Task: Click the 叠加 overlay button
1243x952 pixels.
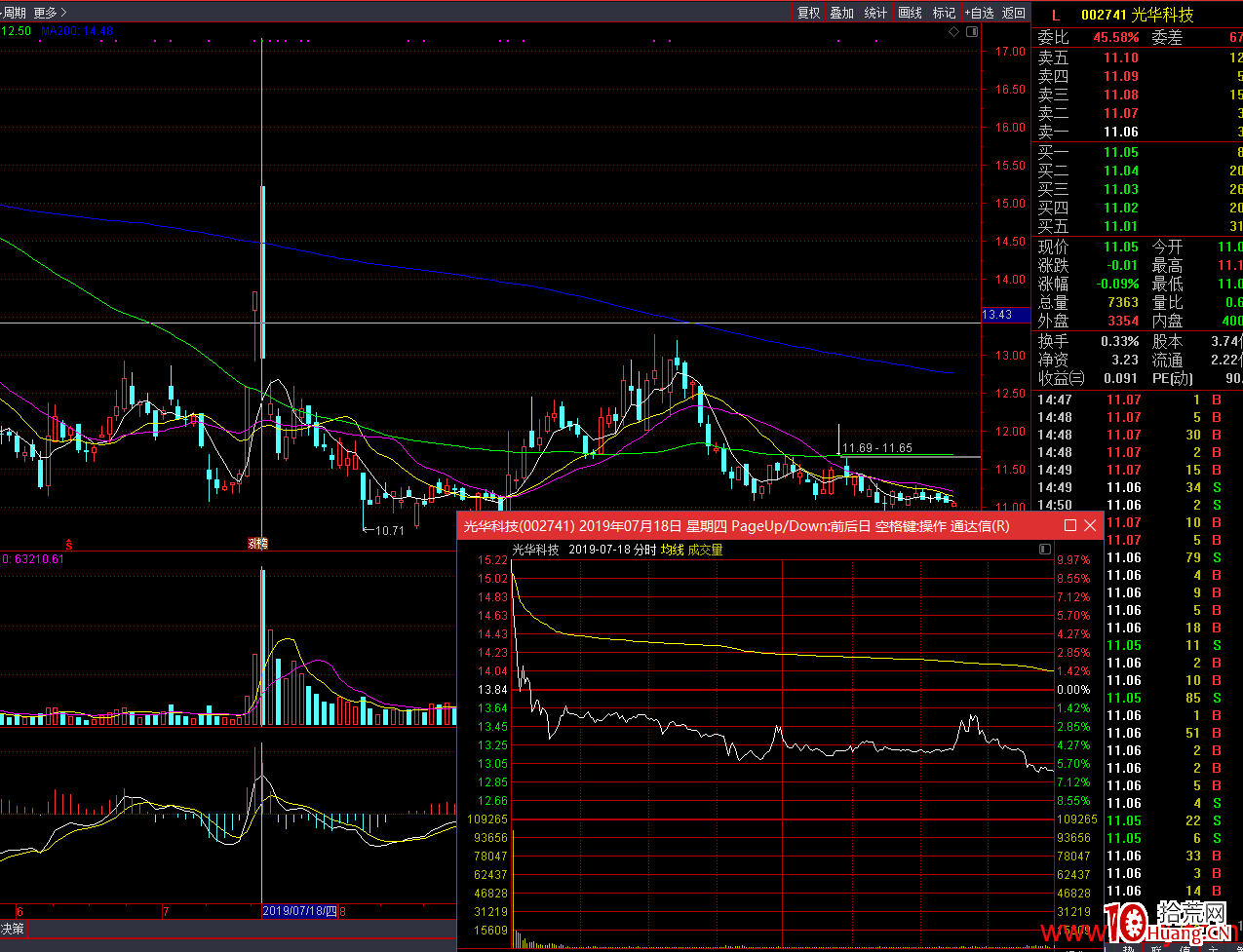Action: point(841,13)
